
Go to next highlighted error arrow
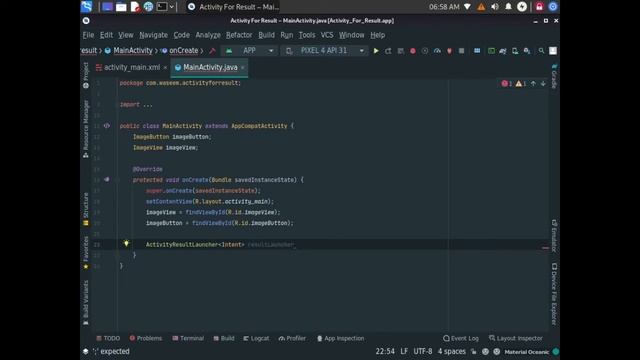[543, 84]
